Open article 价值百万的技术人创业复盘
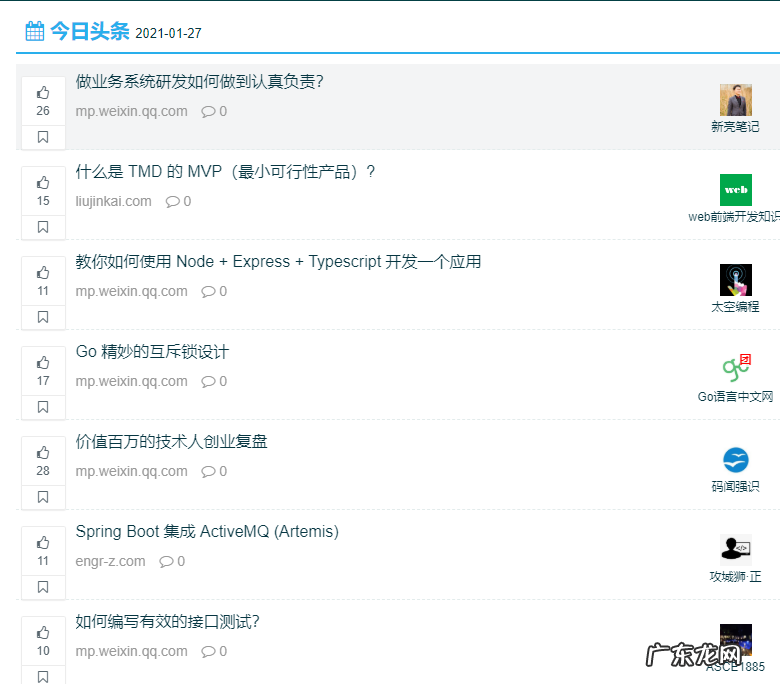 [171, 442]
